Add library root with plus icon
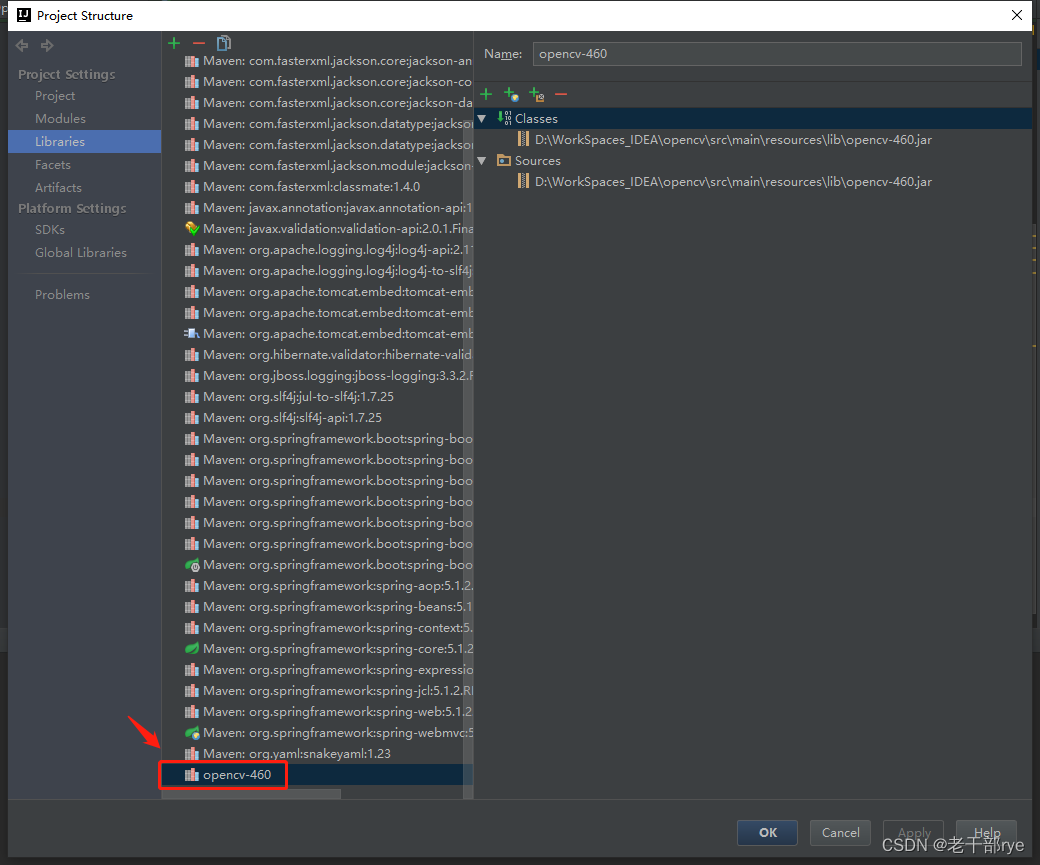 [x=486, y=94]
